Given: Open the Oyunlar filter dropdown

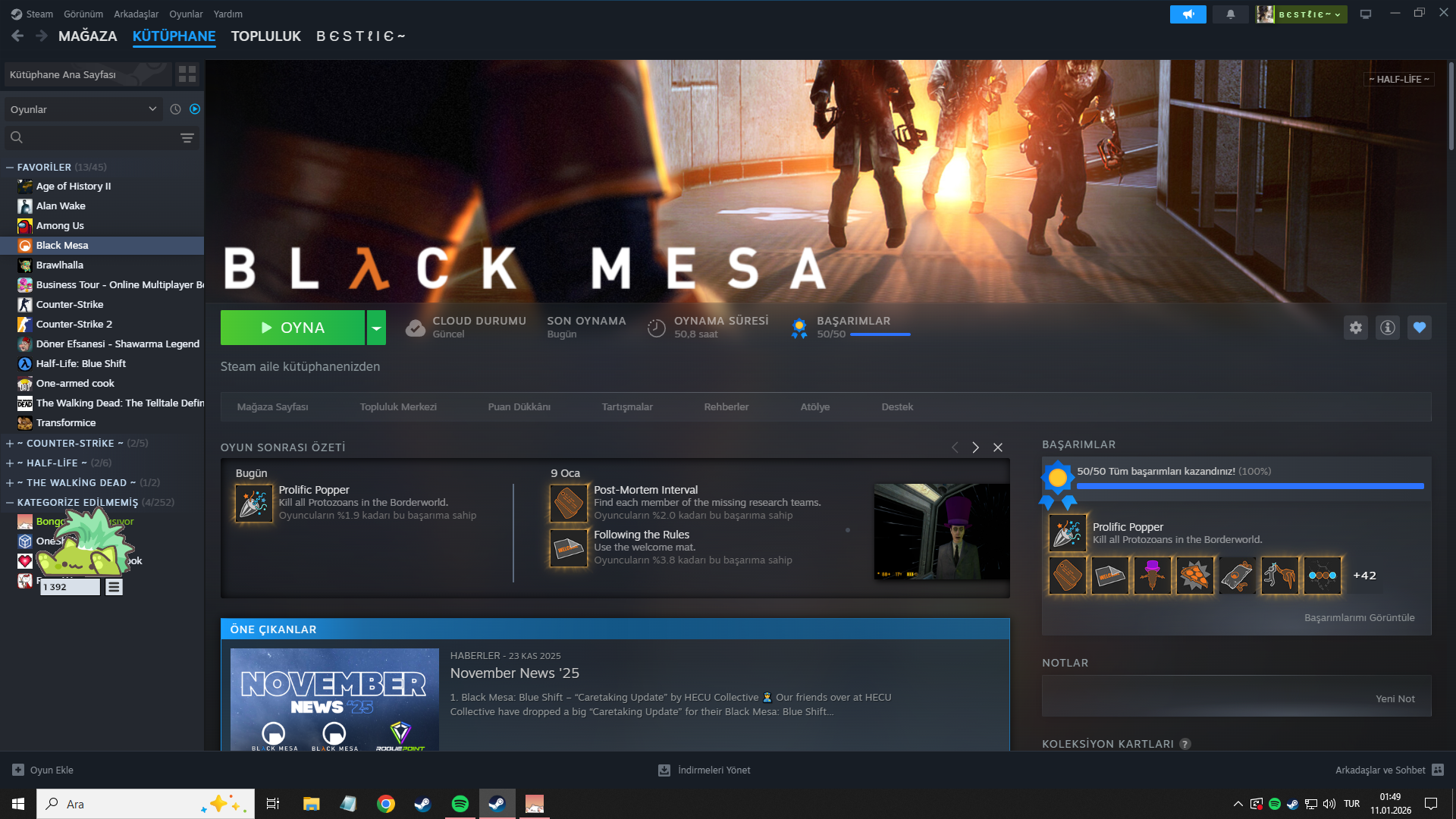Looking at the screenshot, I should point(83,109).
